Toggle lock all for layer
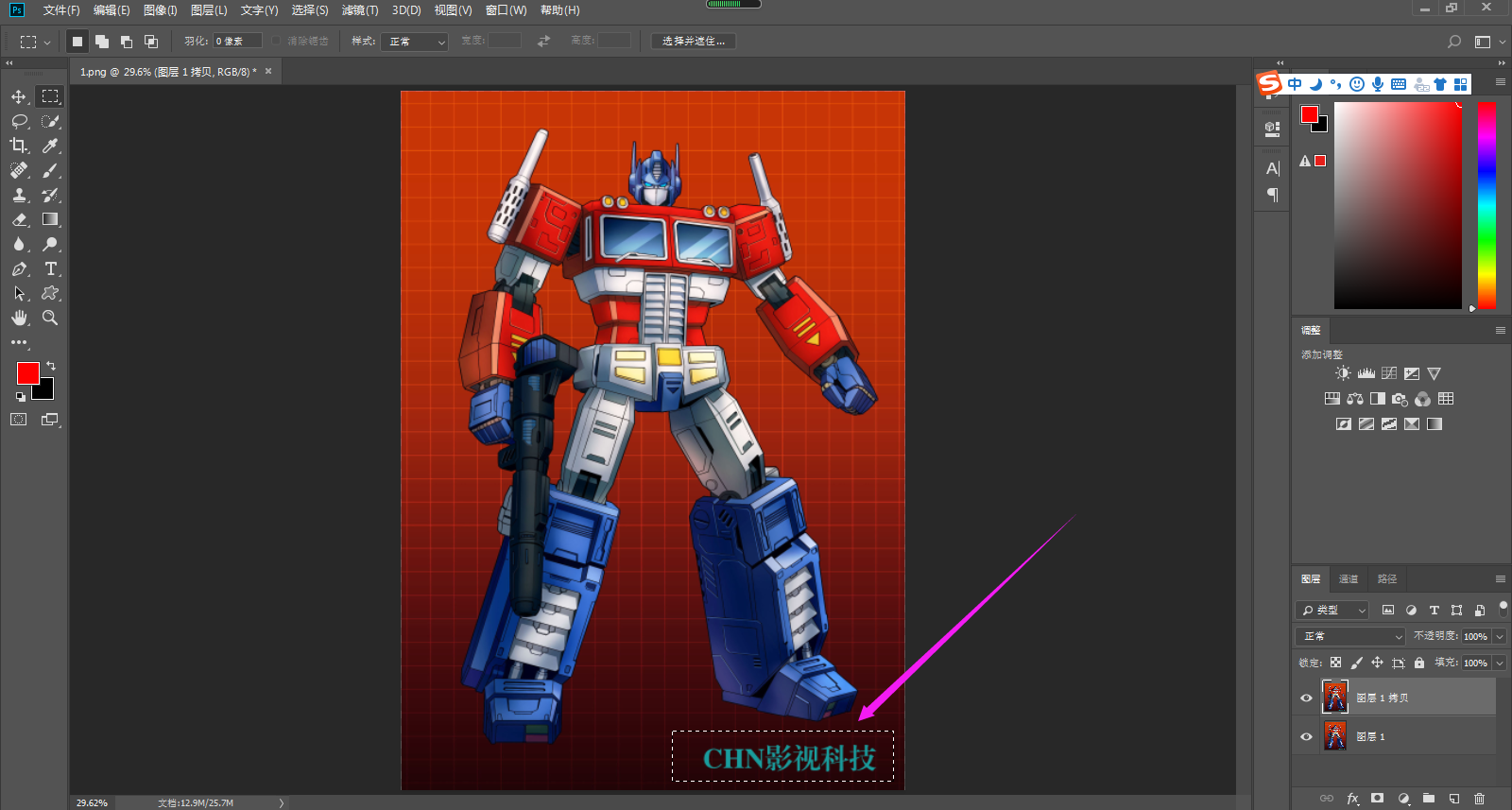Screen dimensions: 1512x810 1419,663
